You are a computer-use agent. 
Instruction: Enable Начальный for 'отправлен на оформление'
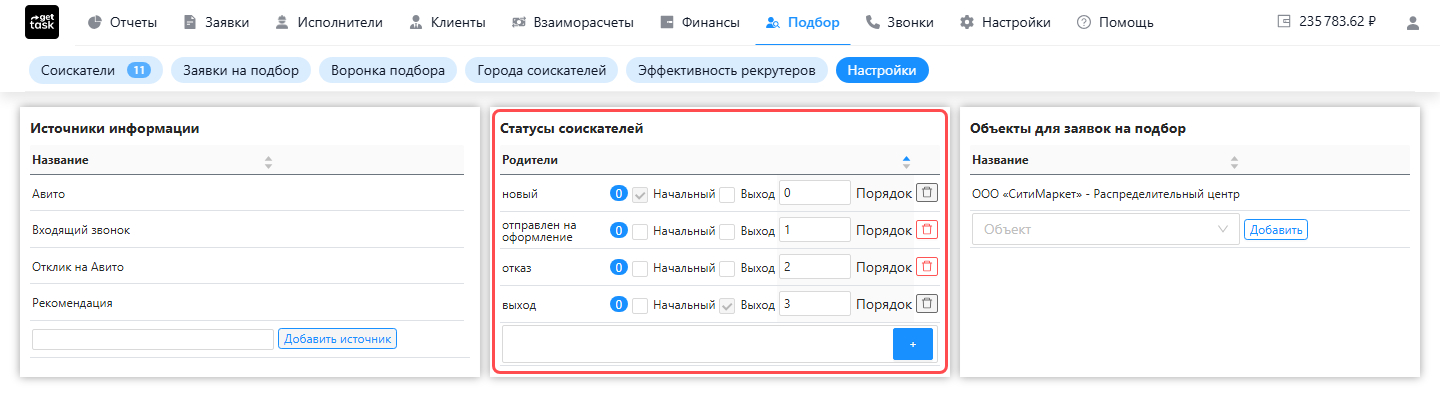coord(640,231)
